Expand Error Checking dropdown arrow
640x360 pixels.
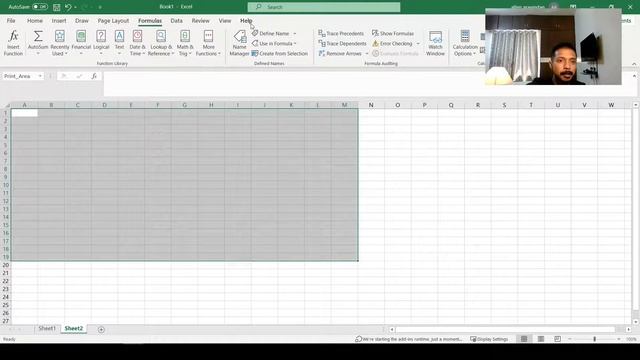pos(418,43)
